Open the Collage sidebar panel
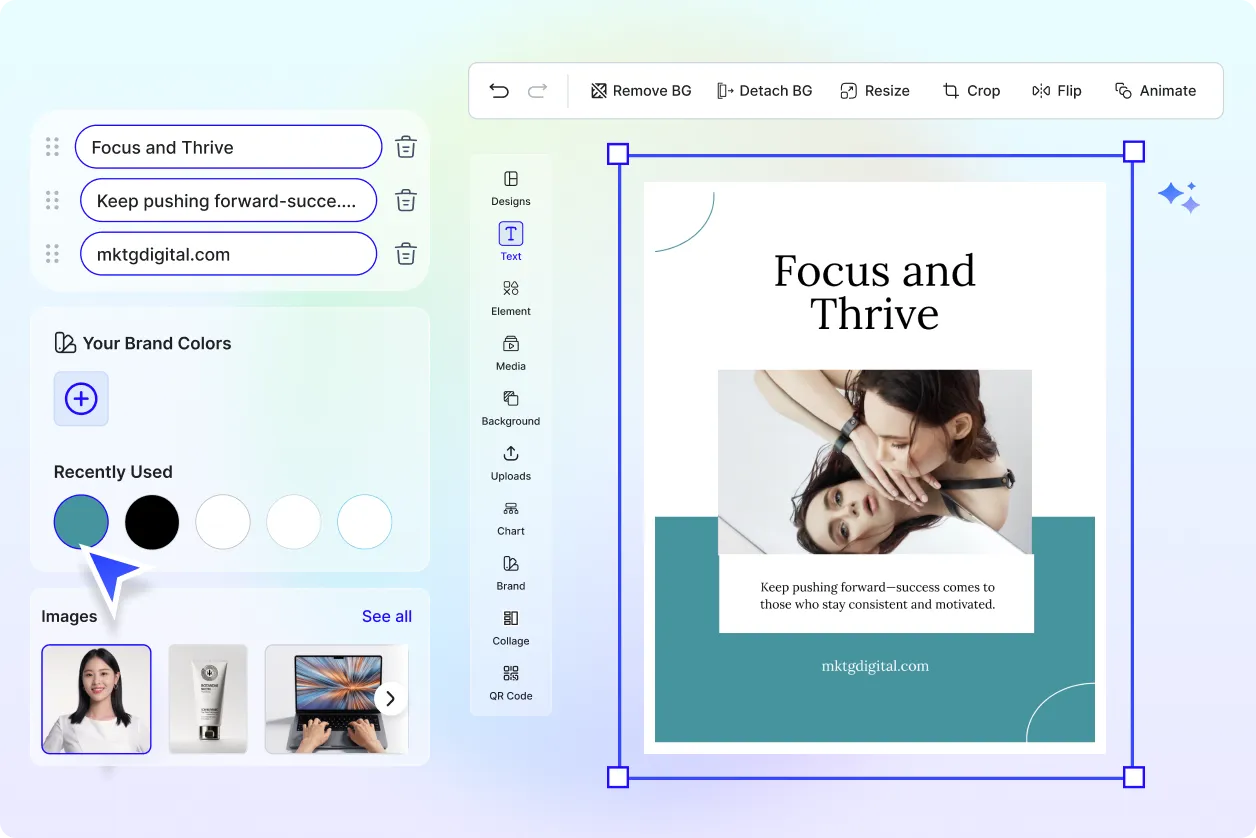Viewport: 1256px width, 838px height. [x=511, y=627]
